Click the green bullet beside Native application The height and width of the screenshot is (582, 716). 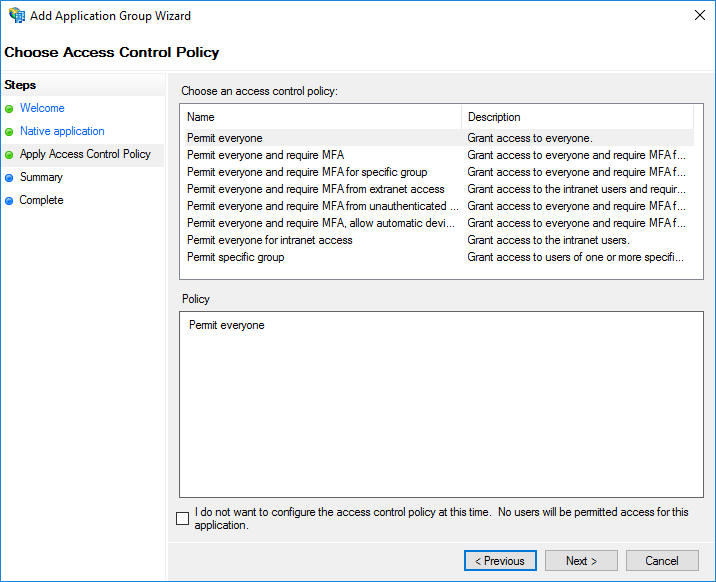(9, 131)
